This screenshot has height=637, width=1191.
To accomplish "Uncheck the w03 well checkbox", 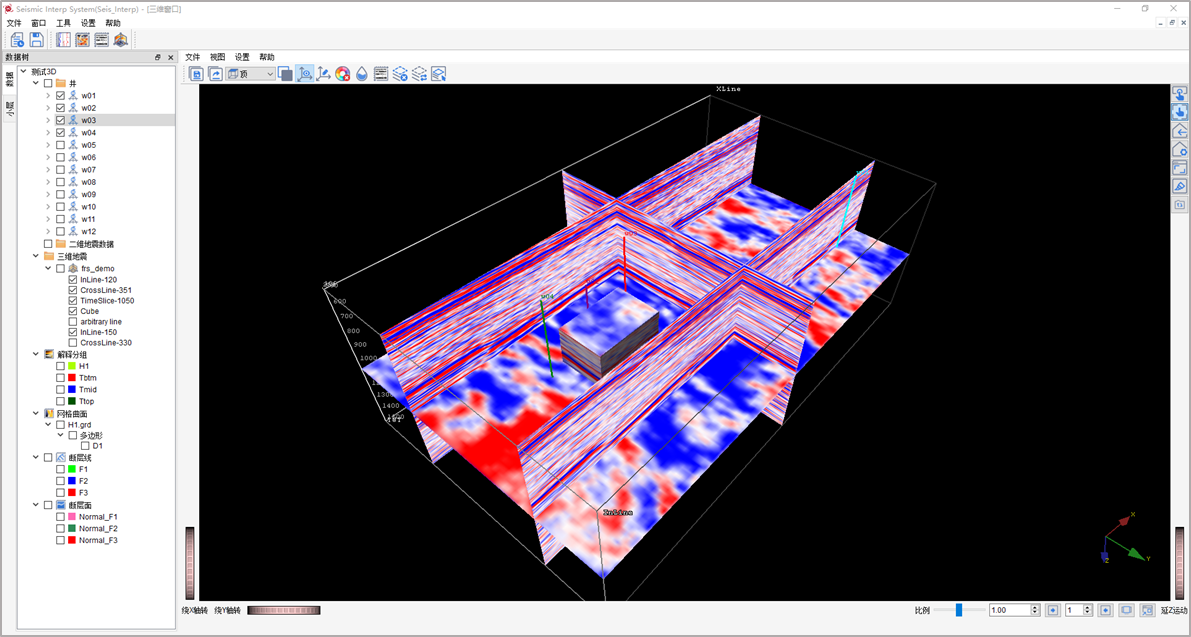I will (x=61, y=120).
